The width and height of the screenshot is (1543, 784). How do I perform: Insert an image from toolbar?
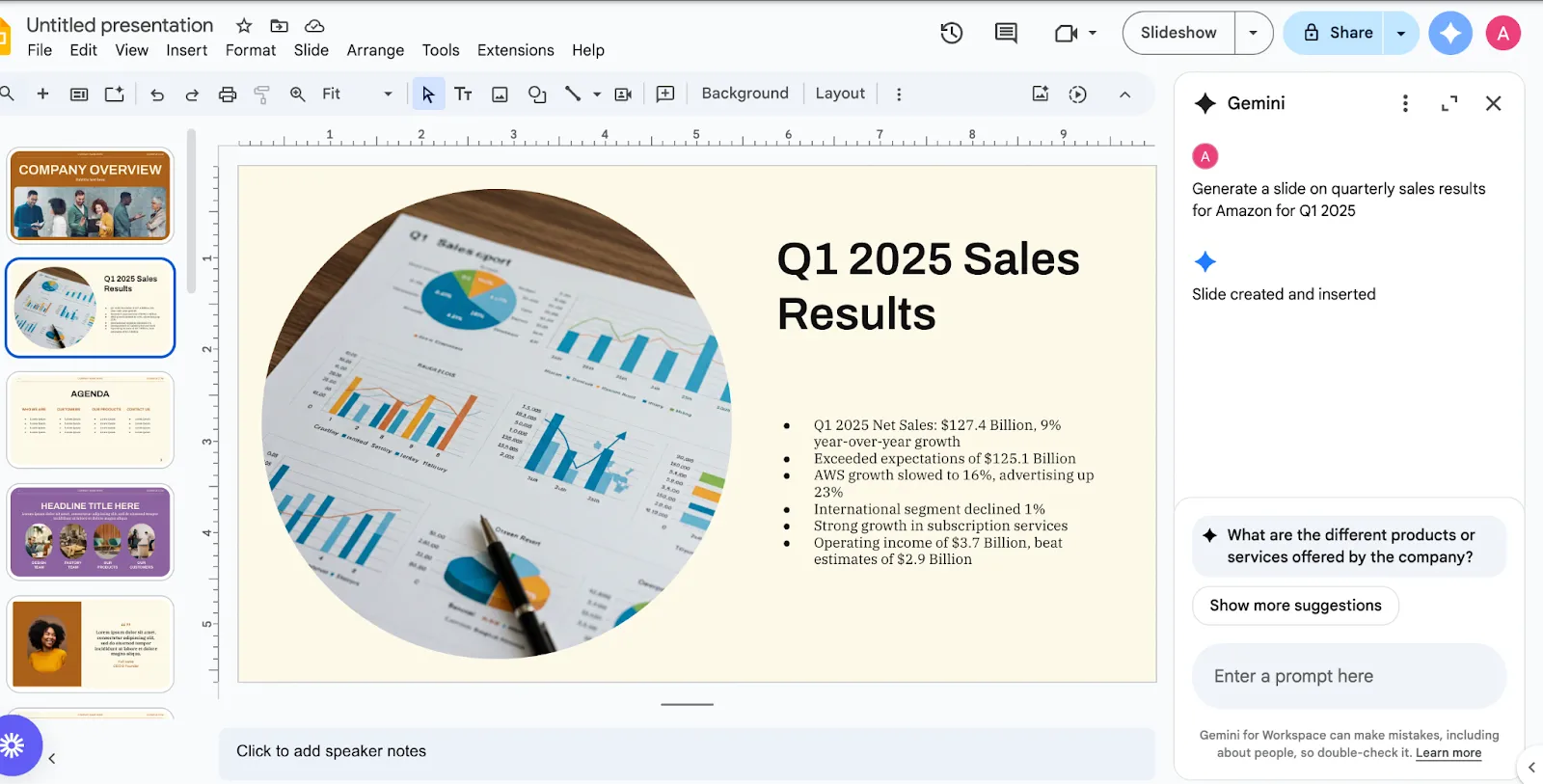coord(500,95)
